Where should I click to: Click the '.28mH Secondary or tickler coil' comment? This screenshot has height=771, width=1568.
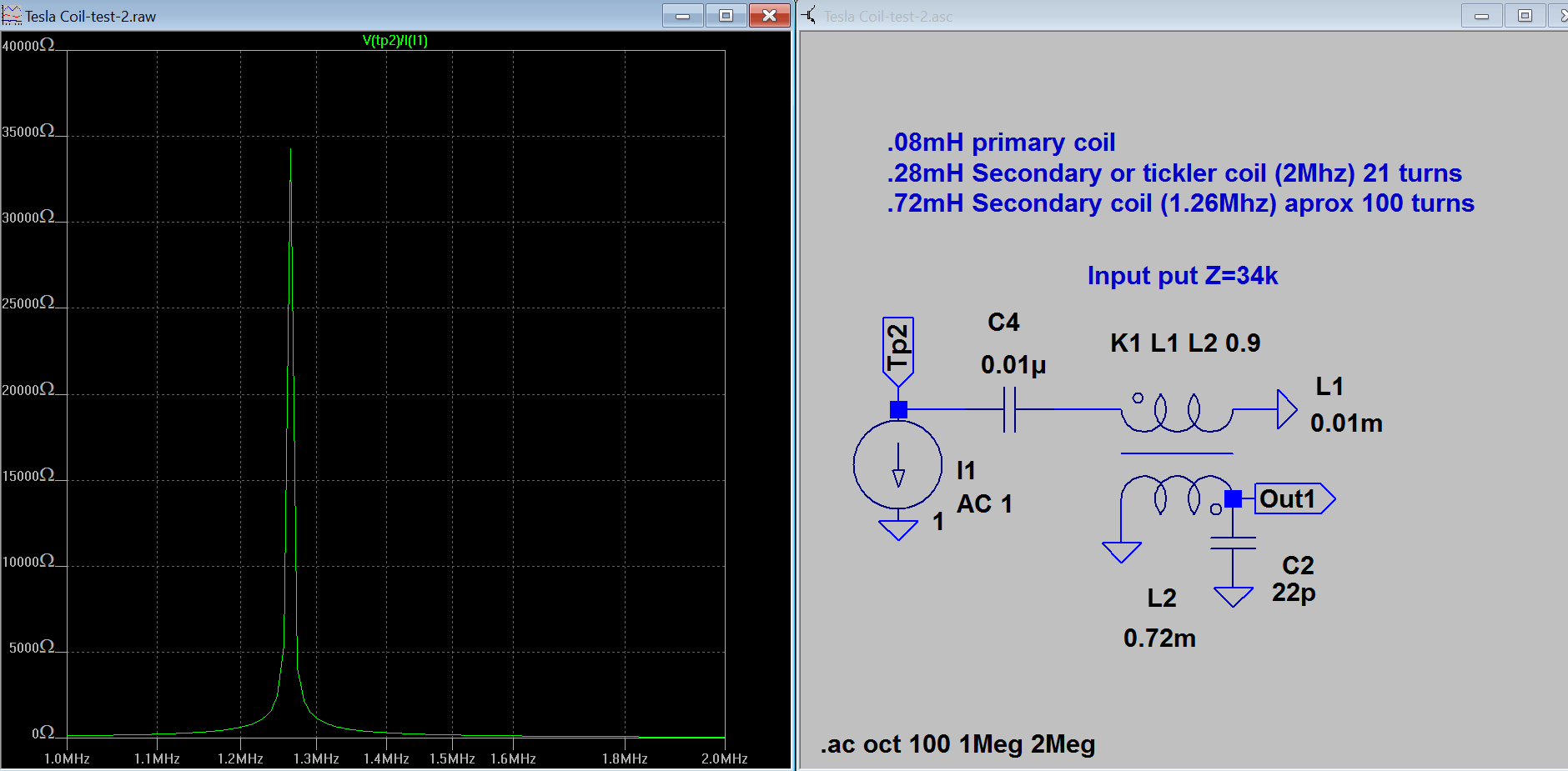[x=1174, y=173]
